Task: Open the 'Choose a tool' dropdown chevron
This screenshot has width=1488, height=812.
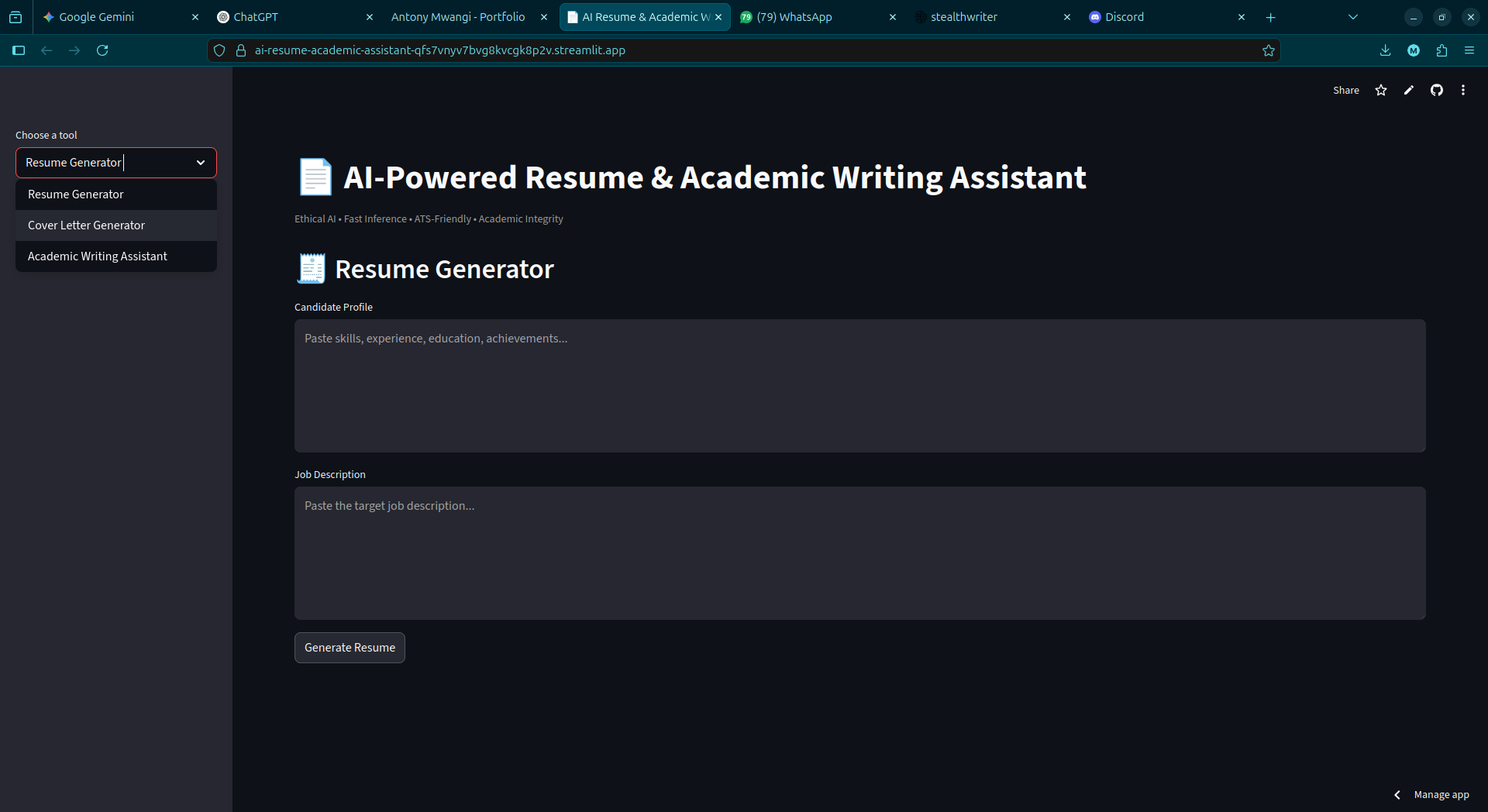Action: coord(201,163)
